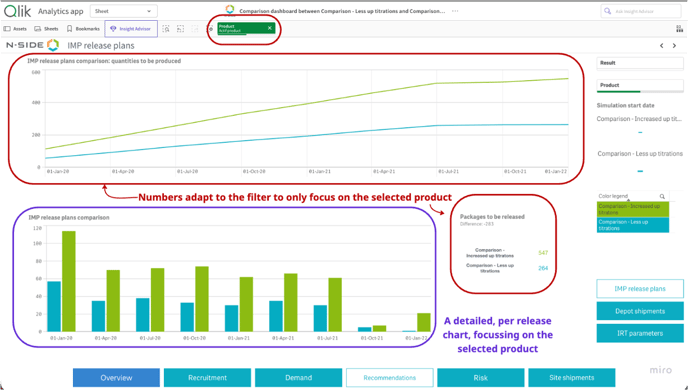
Task: Go to the previous sheet
Action: coord(662,46)
